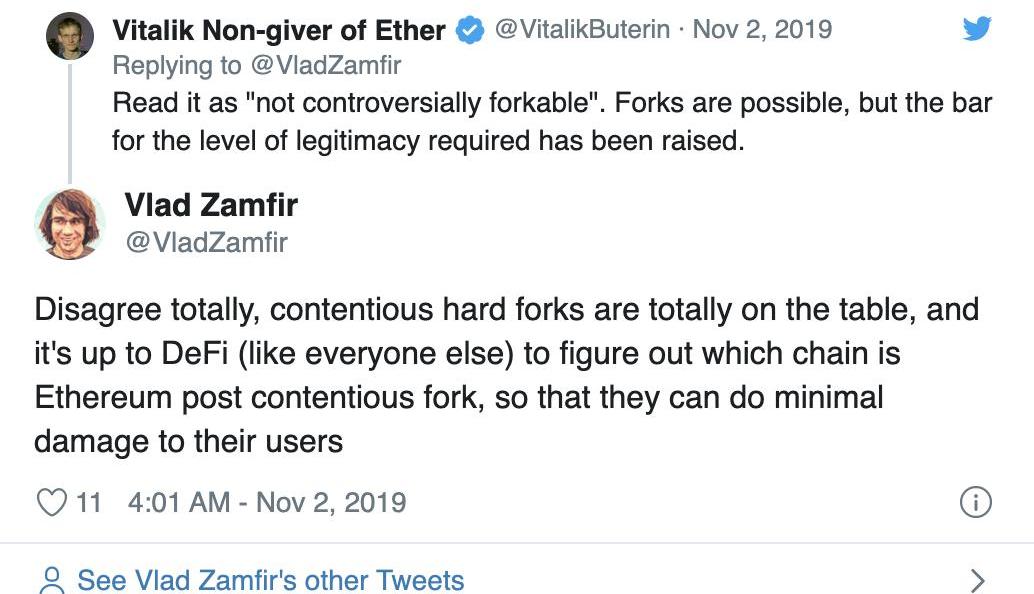1034x594 pixels.
Task: Click the Vitalik Non-giver of Ether name
Action: click(278, 30)
